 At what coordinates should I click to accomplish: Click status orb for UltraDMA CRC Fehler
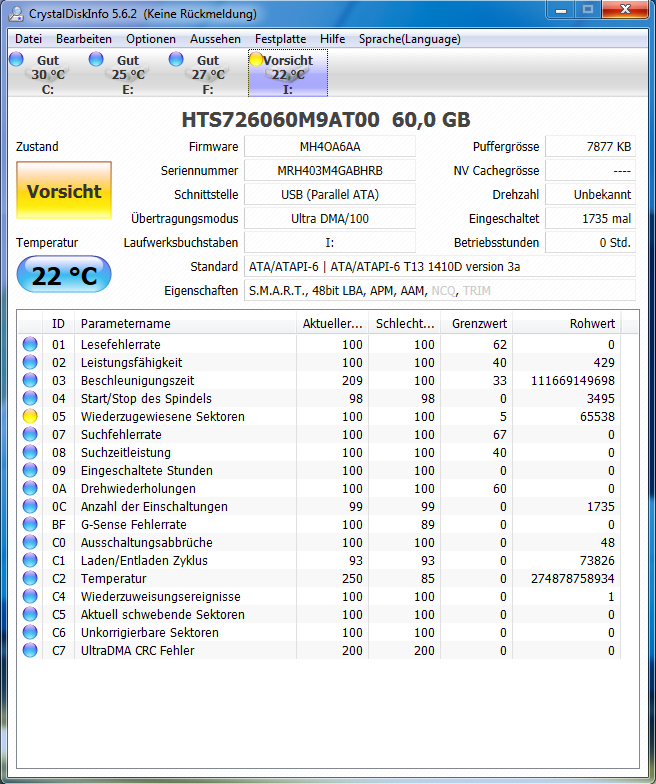point(30,650)
